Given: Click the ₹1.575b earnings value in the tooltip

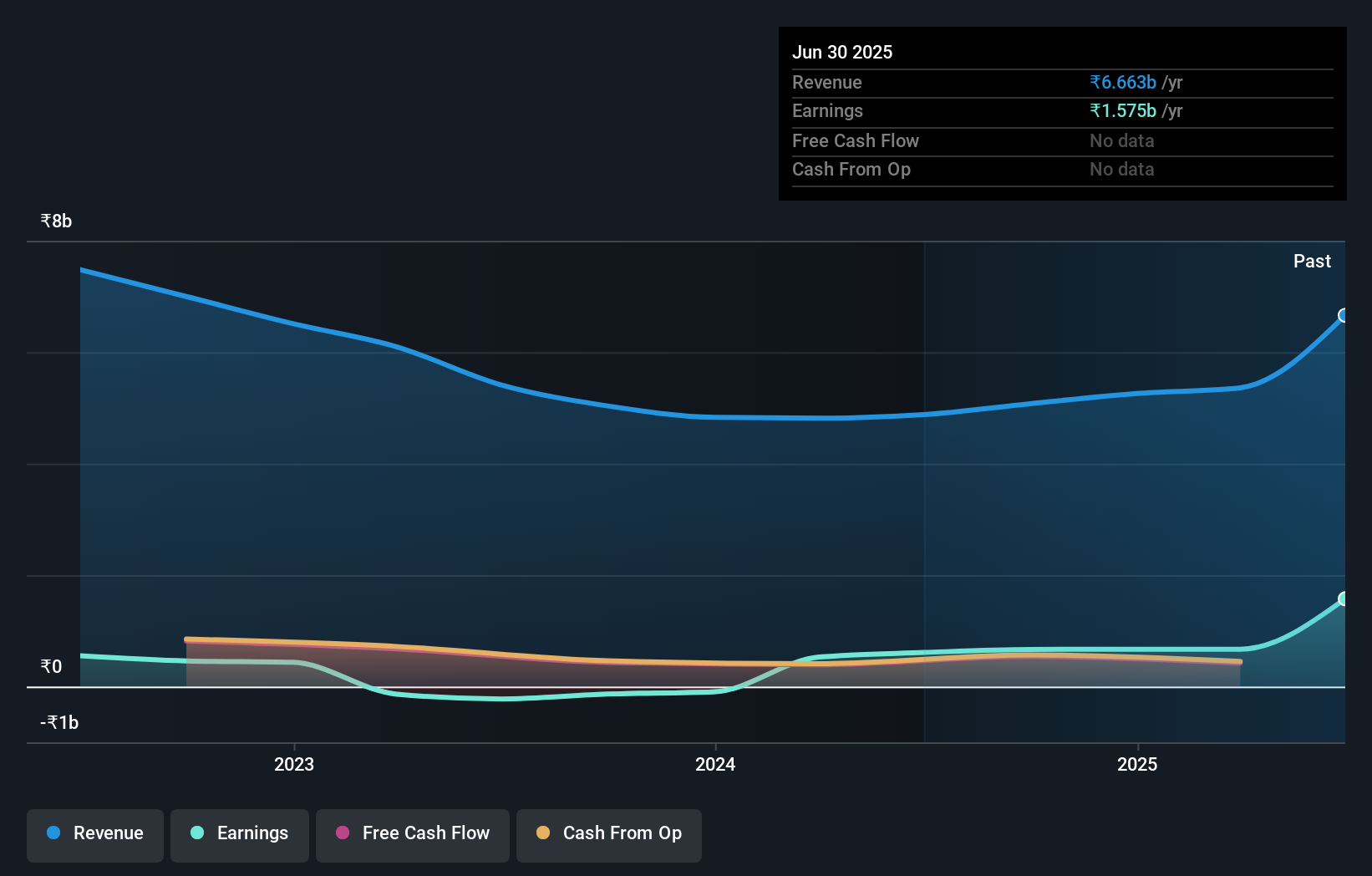Looking at the screenshot, I should [1123, 110].
